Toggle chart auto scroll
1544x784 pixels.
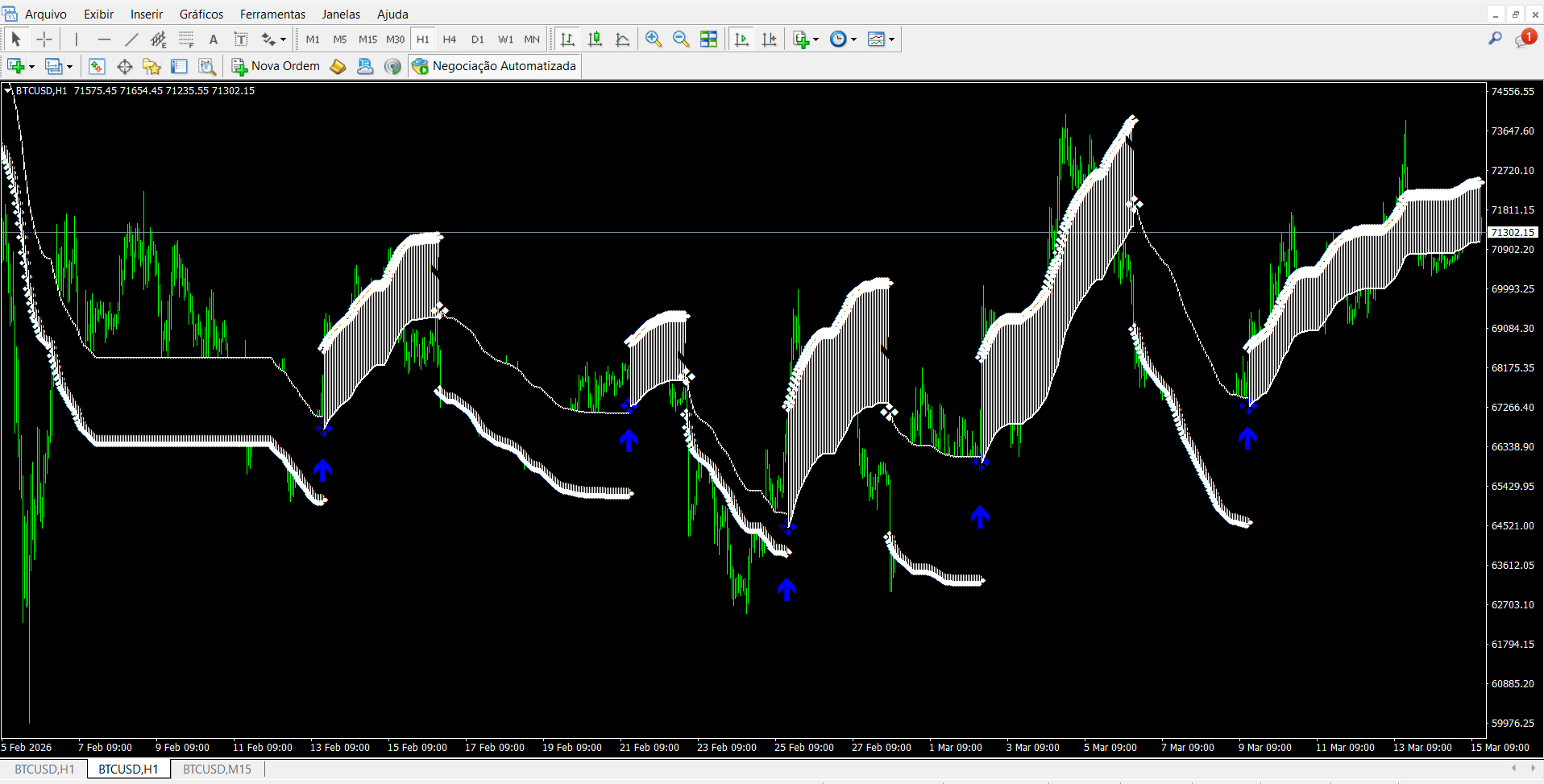pyautogui.click(x=742, y=39)
